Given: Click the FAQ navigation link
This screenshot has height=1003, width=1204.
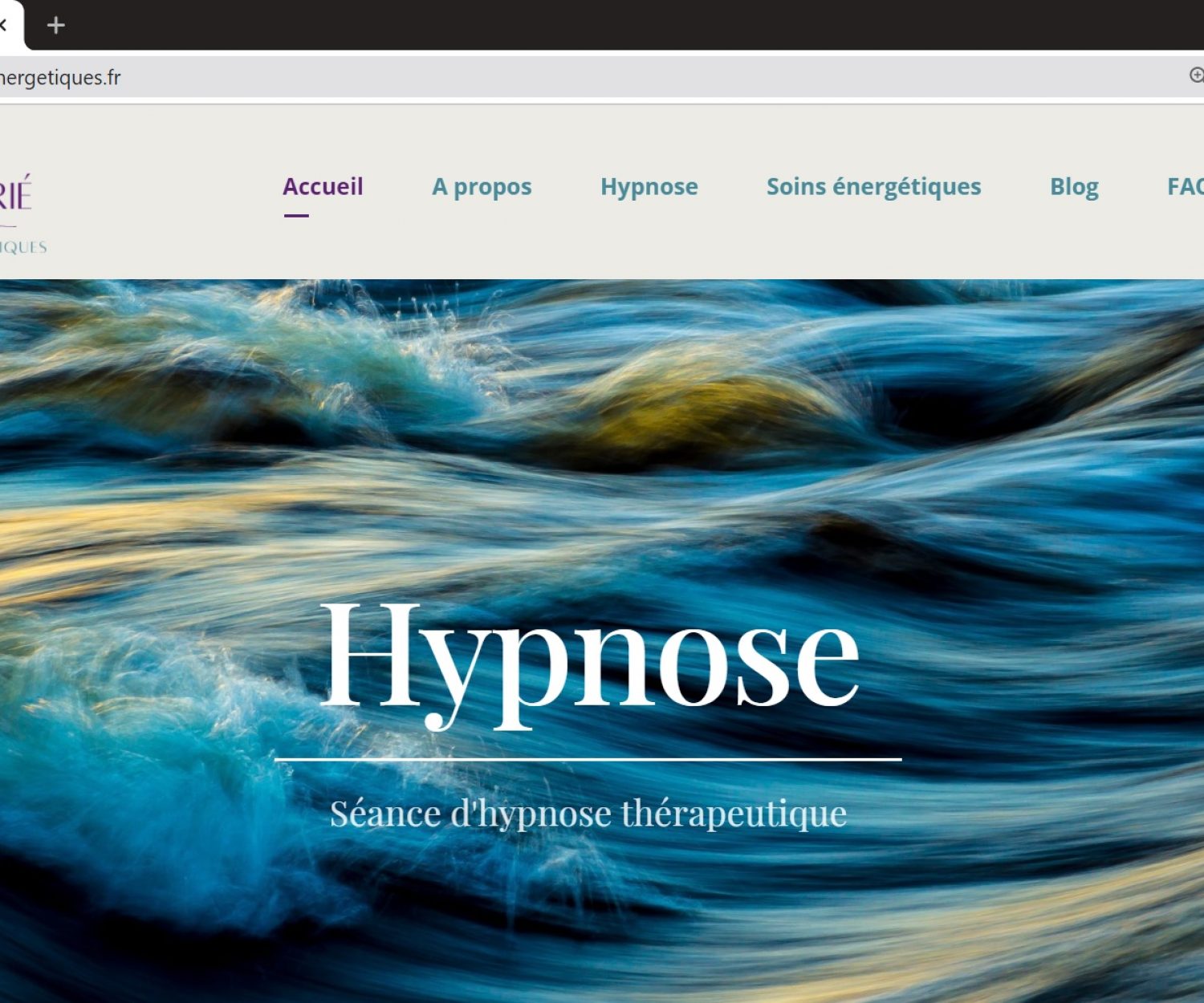Looking at the screenshot, I should [1185, 186].
